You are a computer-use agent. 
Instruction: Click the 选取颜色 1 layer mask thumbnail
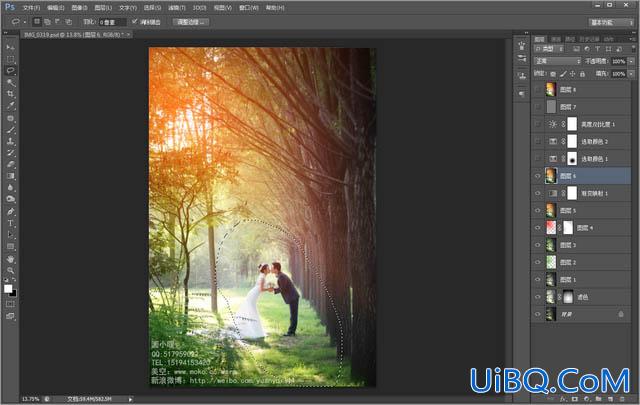(572, 158)
